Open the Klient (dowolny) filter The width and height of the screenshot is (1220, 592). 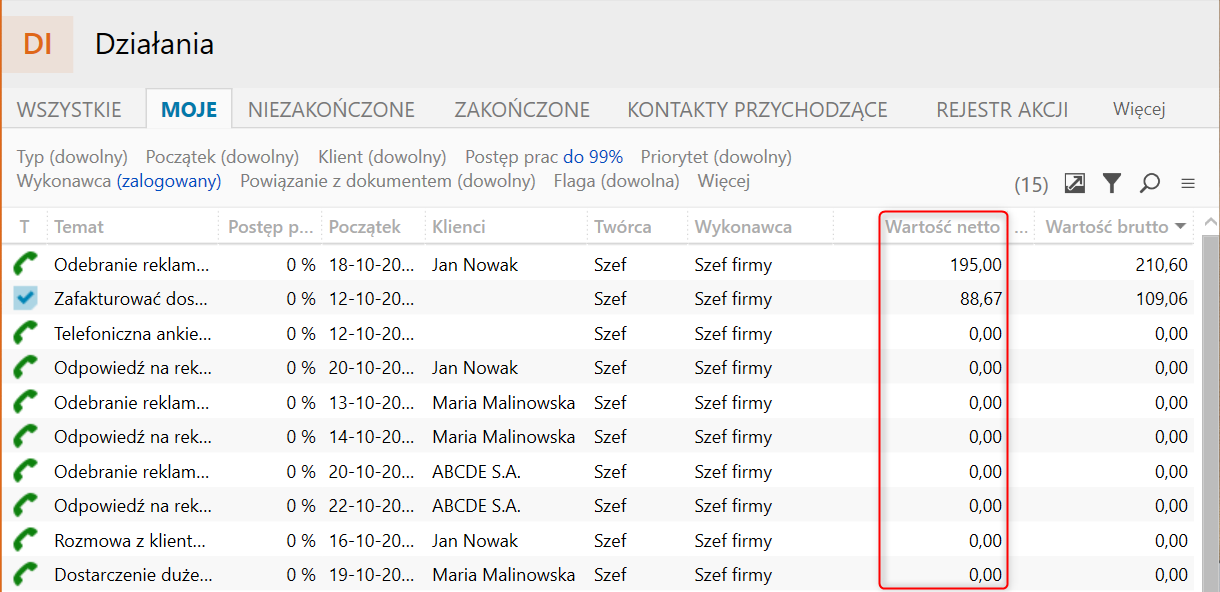coord(382,157)
